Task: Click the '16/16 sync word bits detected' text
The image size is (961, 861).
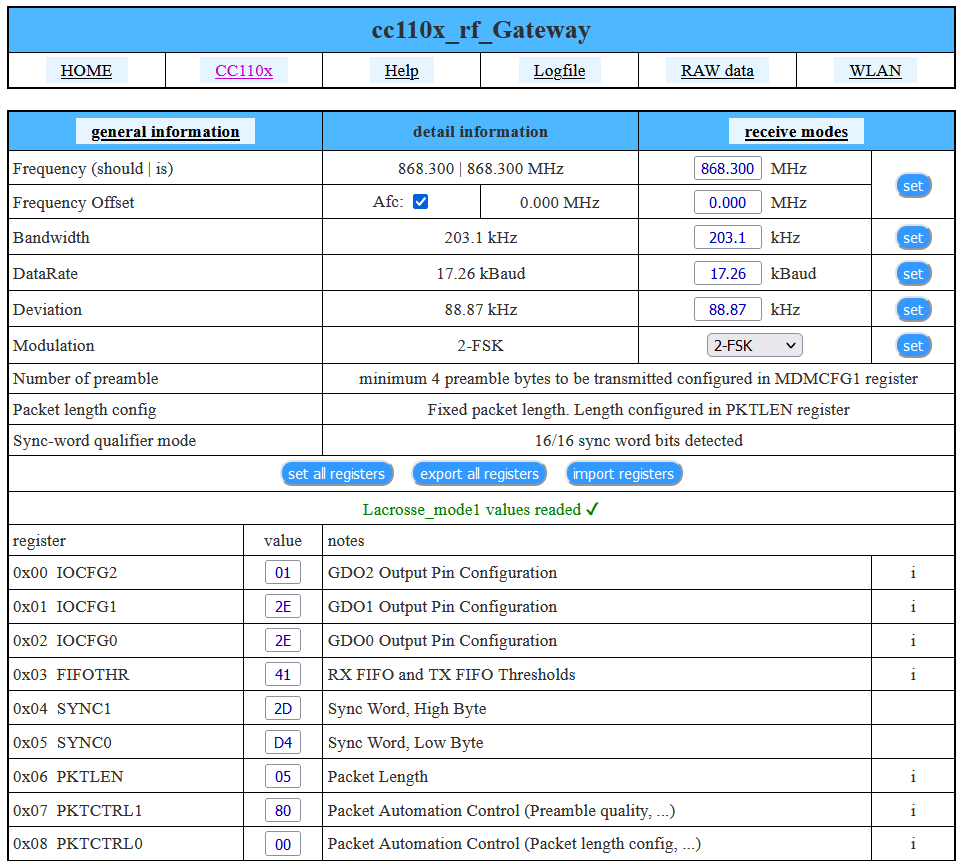Action: (639, 441)
